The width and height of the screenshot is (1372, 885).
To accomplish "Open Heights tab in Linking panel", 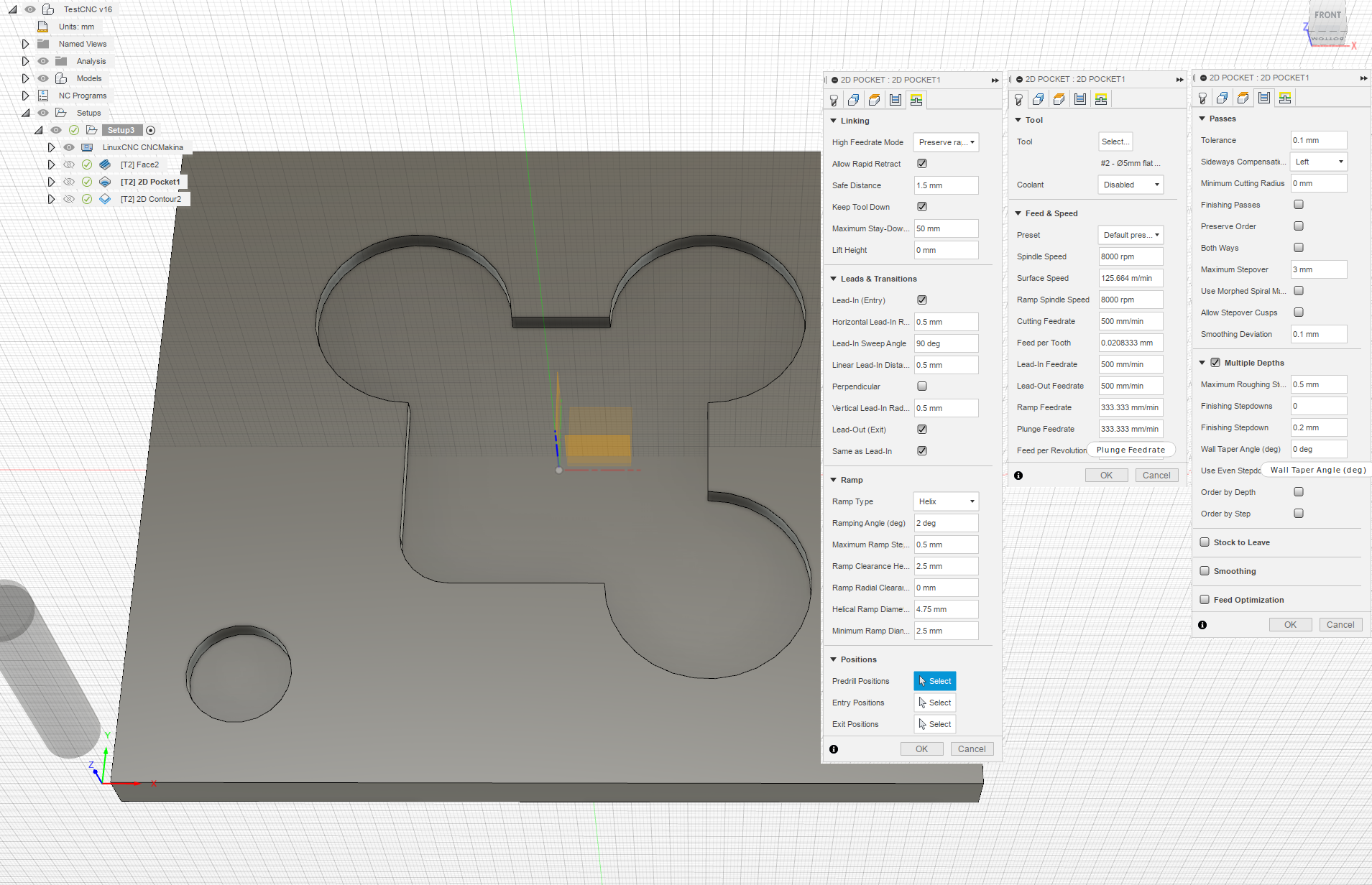I will point(875,100).
